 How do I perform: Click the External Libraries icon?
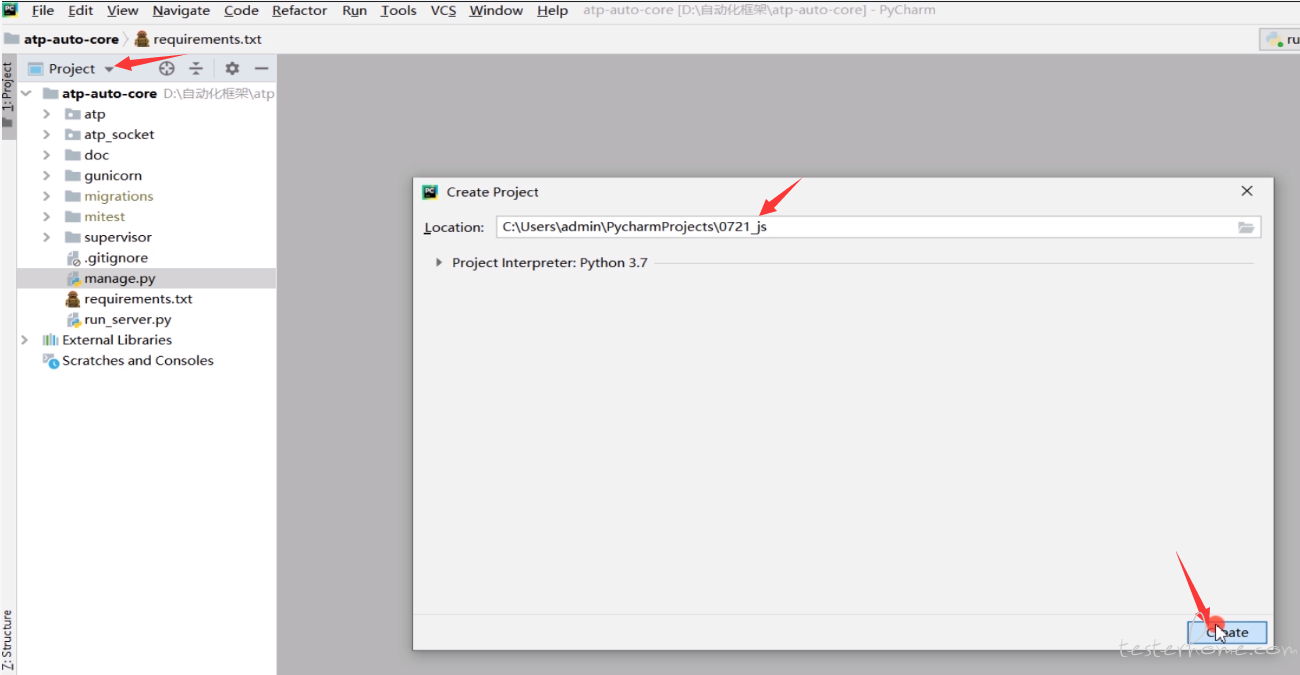(50, 340)
